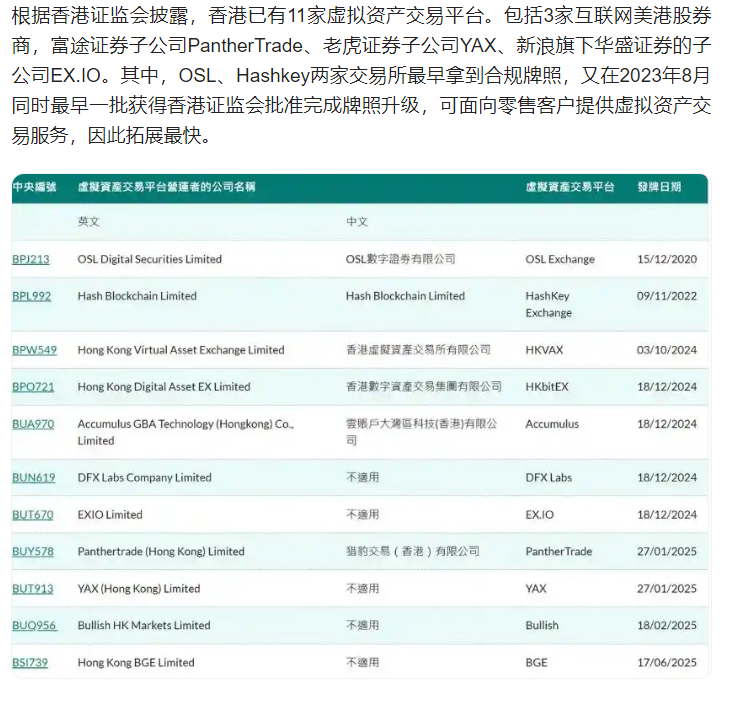Click the BUN619 link for DFX Labs
748x705 pixels.
pyautogui.click(x=33, y=478)
